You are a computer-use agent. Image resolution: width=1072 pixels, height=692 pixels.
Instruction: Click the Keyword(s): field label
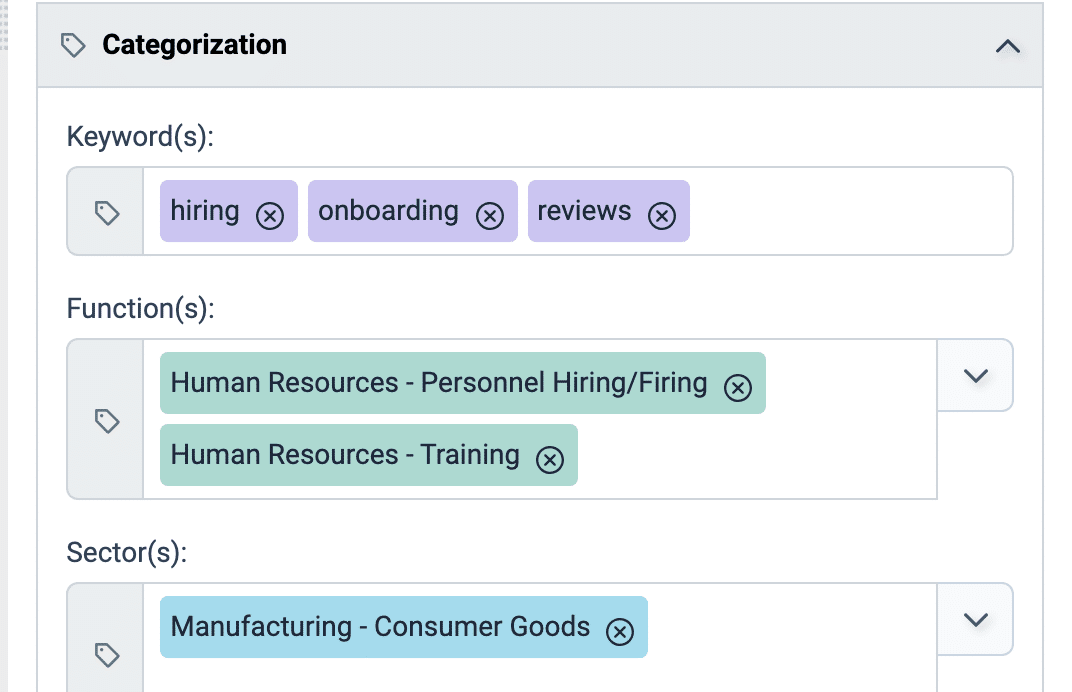[x=140, y=137]
